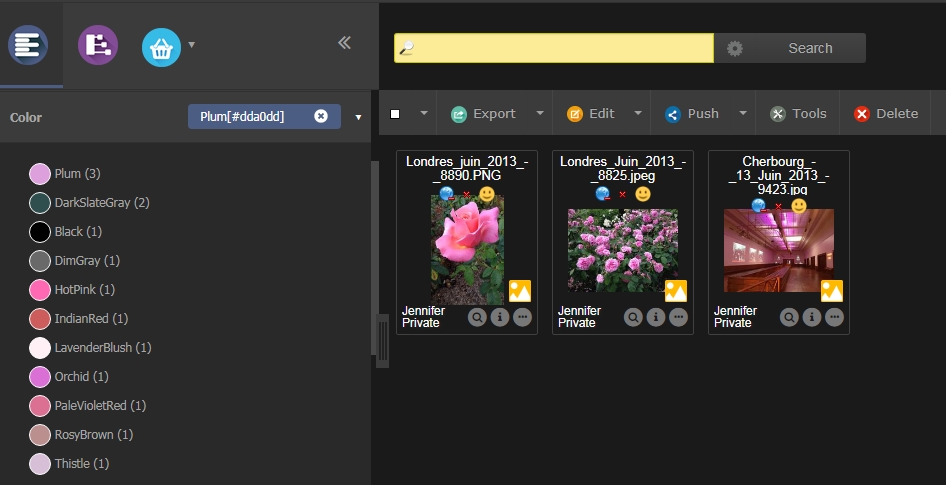Click the Search button
946x485 pixels.
coord(809,48)
